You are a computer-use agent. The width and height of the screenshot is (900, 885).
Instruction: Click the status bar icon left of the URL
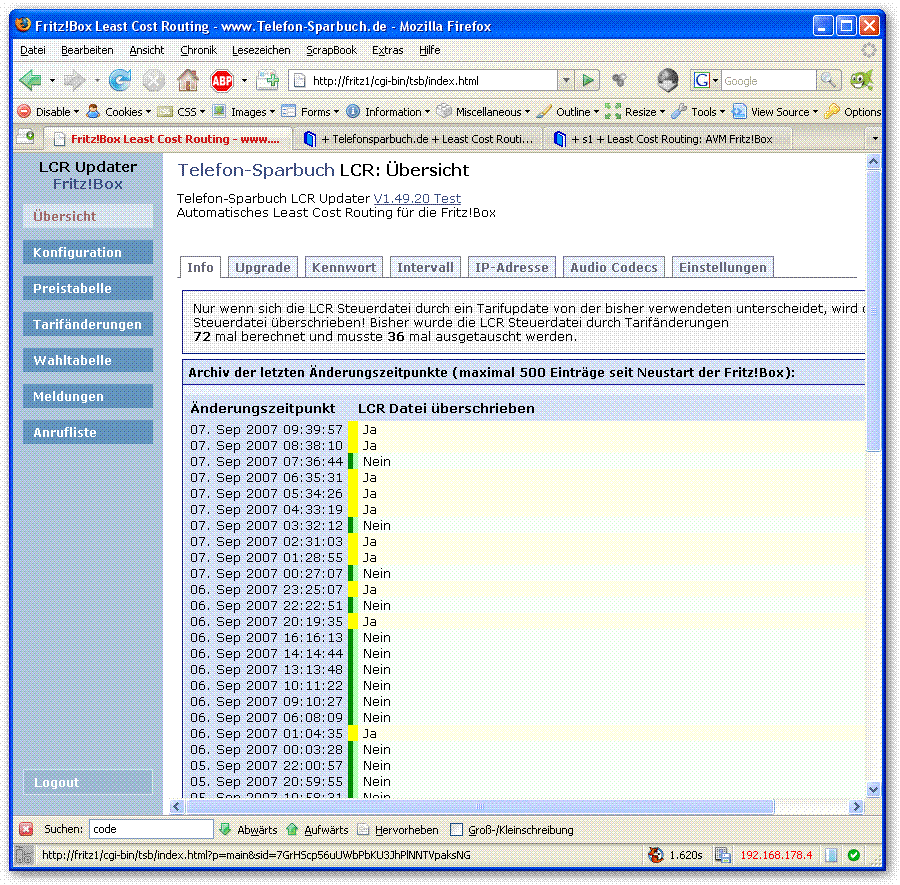coord(24,855)
